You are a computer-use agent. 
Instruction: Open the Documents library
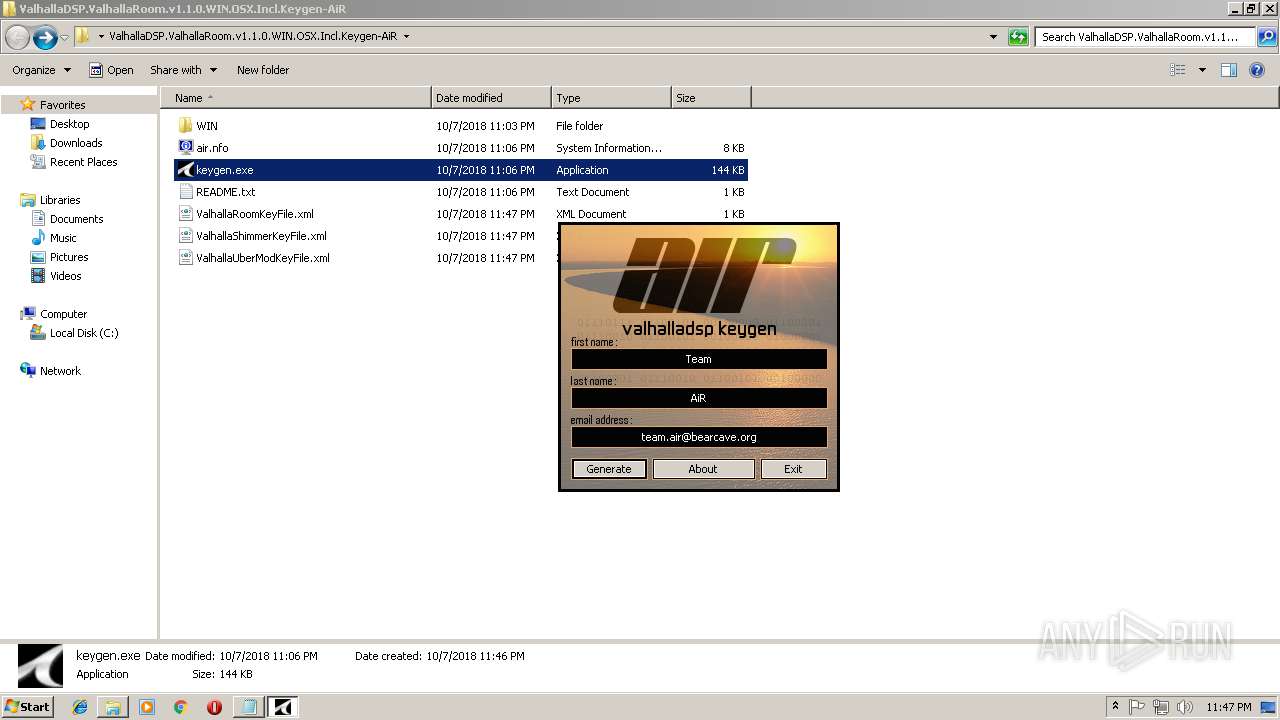76,219
